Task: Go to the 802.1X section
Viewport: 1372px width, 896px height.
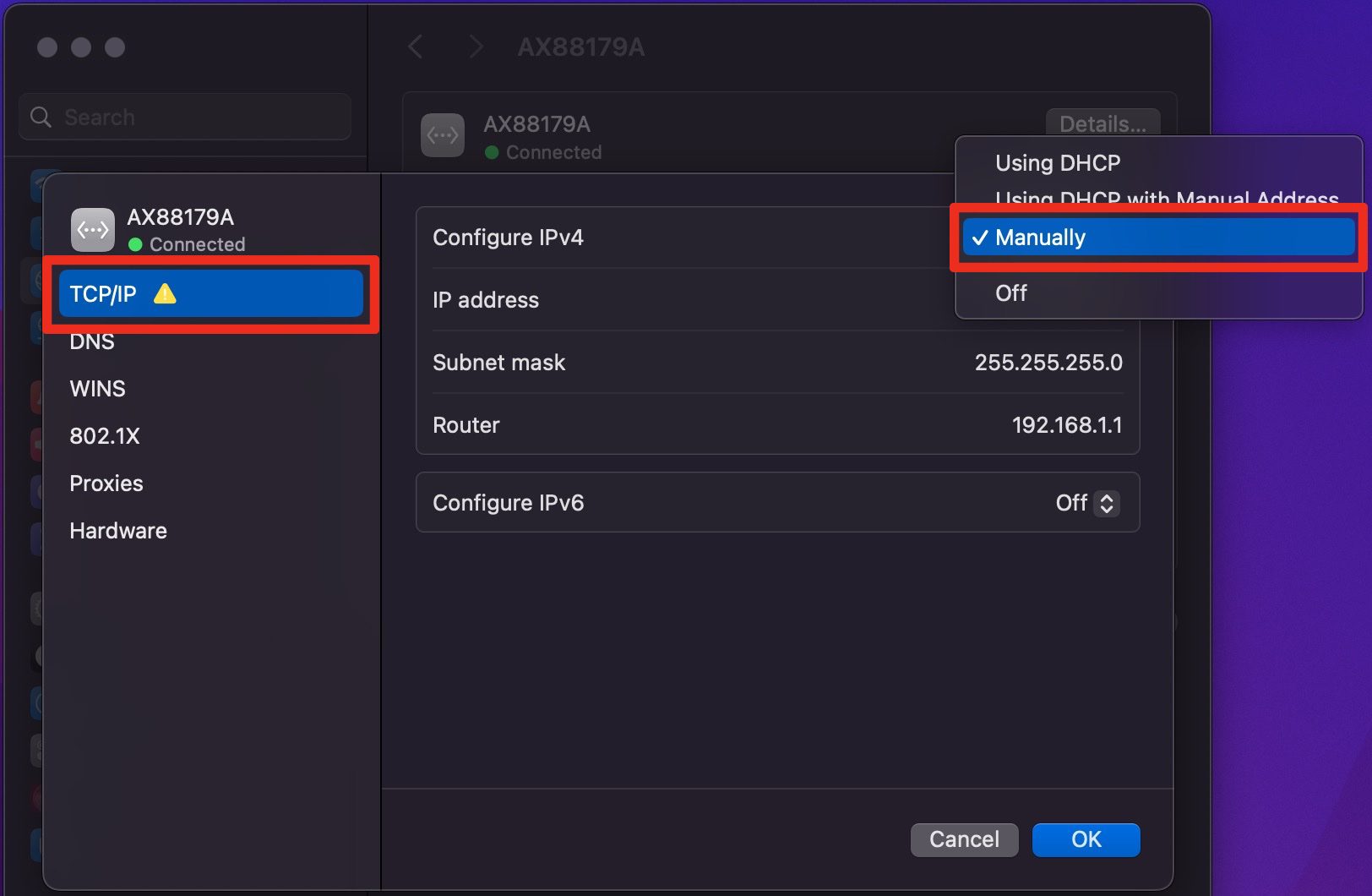Action: pyautogui.click(x=105, y=436)
